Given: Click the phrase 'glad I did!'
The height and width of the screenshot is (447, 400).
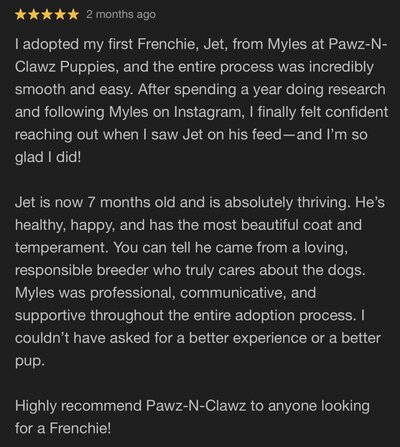Looking at the screenshot, I should 48,157.
